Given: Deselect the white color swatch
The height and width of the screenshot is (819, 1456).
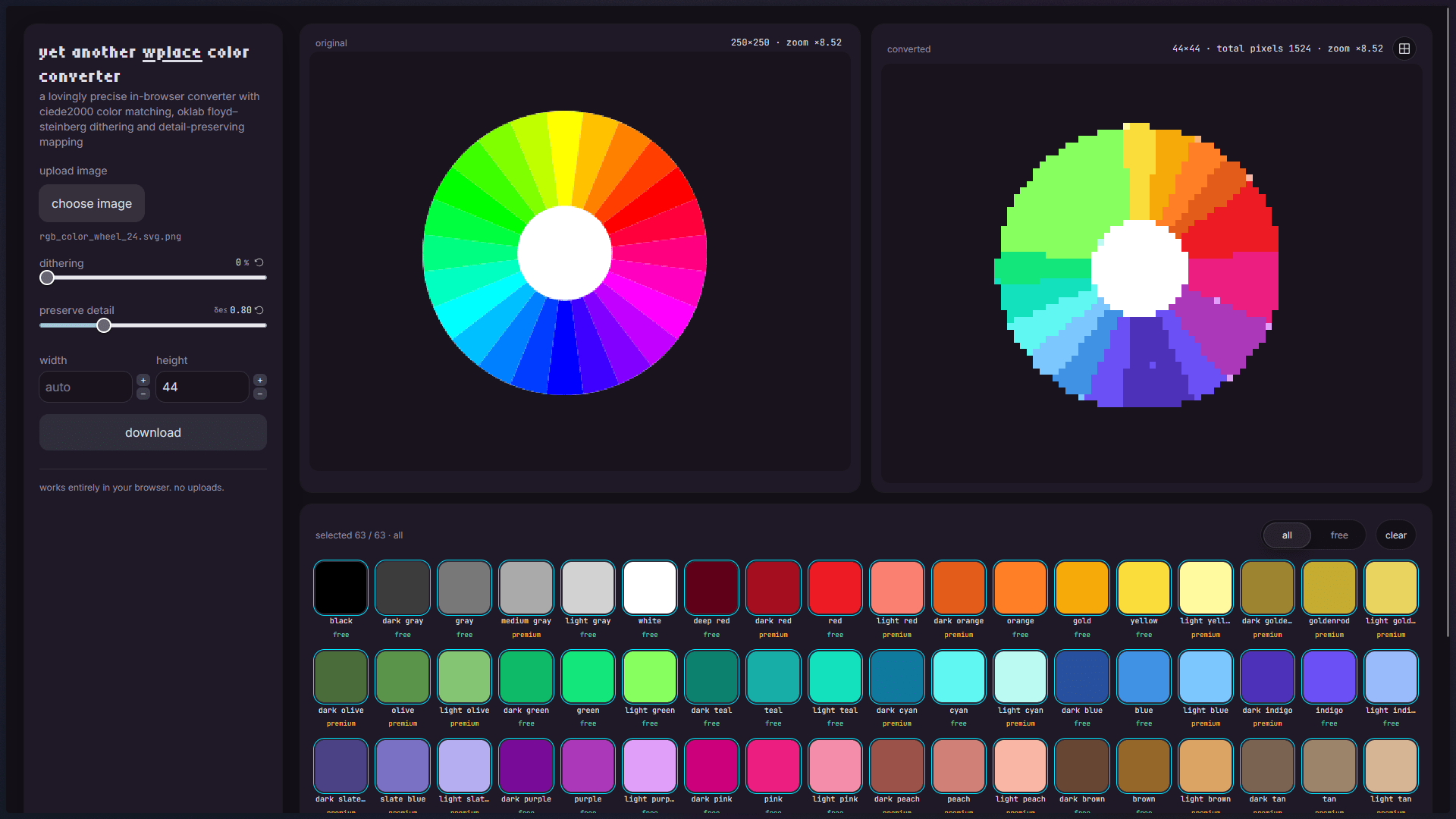Looking at the screenshot, I should click(x=649, y=587).
